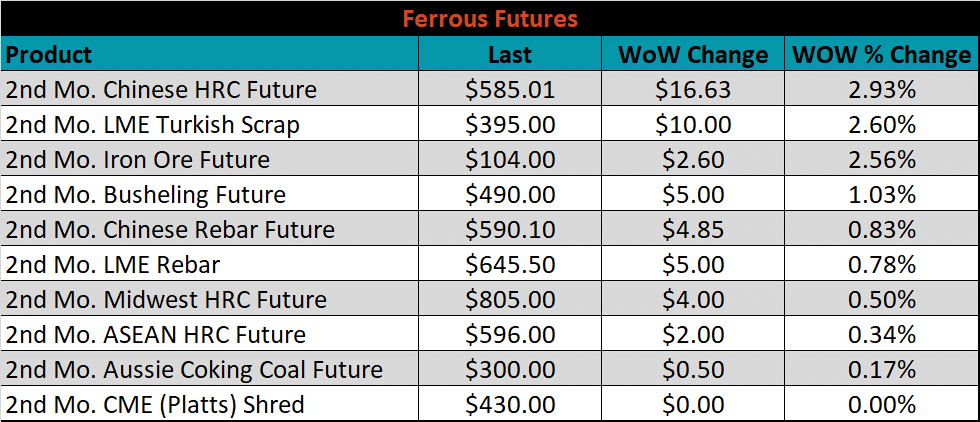
Task: Click the CME (Platts) Shred product cell
Action: point(210,404)
